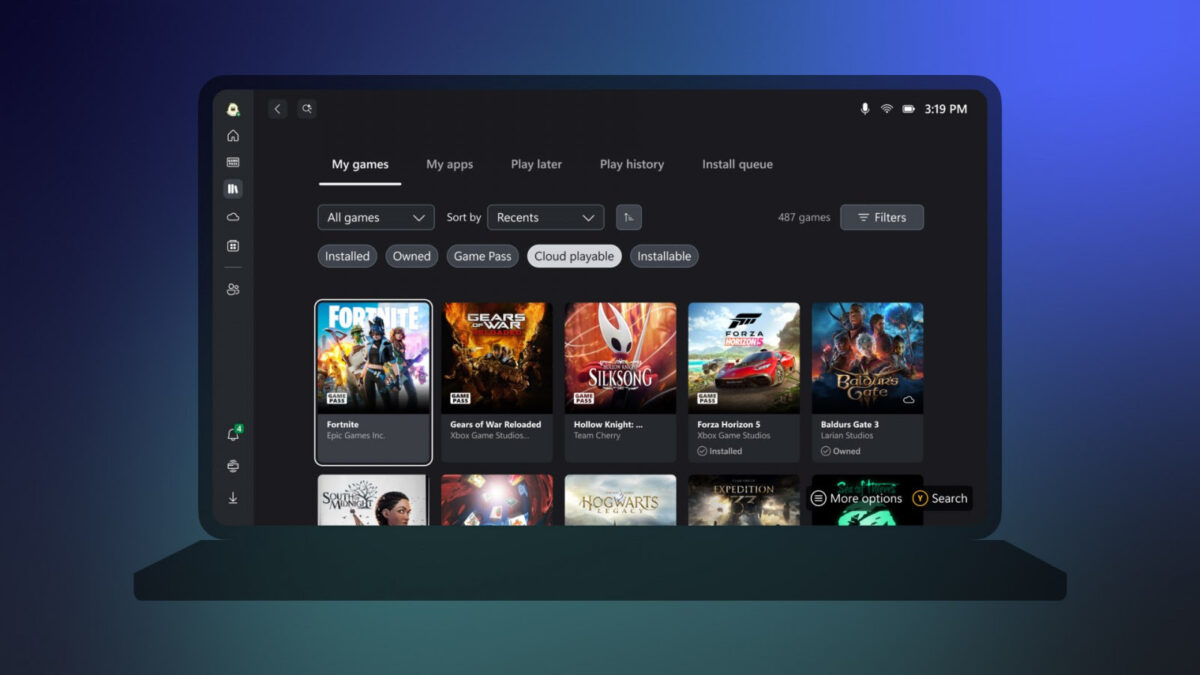Go back using the back arrow
The width and height of the screenshot is (1200, 675).
pyautogui.click(x=278, y=109)
